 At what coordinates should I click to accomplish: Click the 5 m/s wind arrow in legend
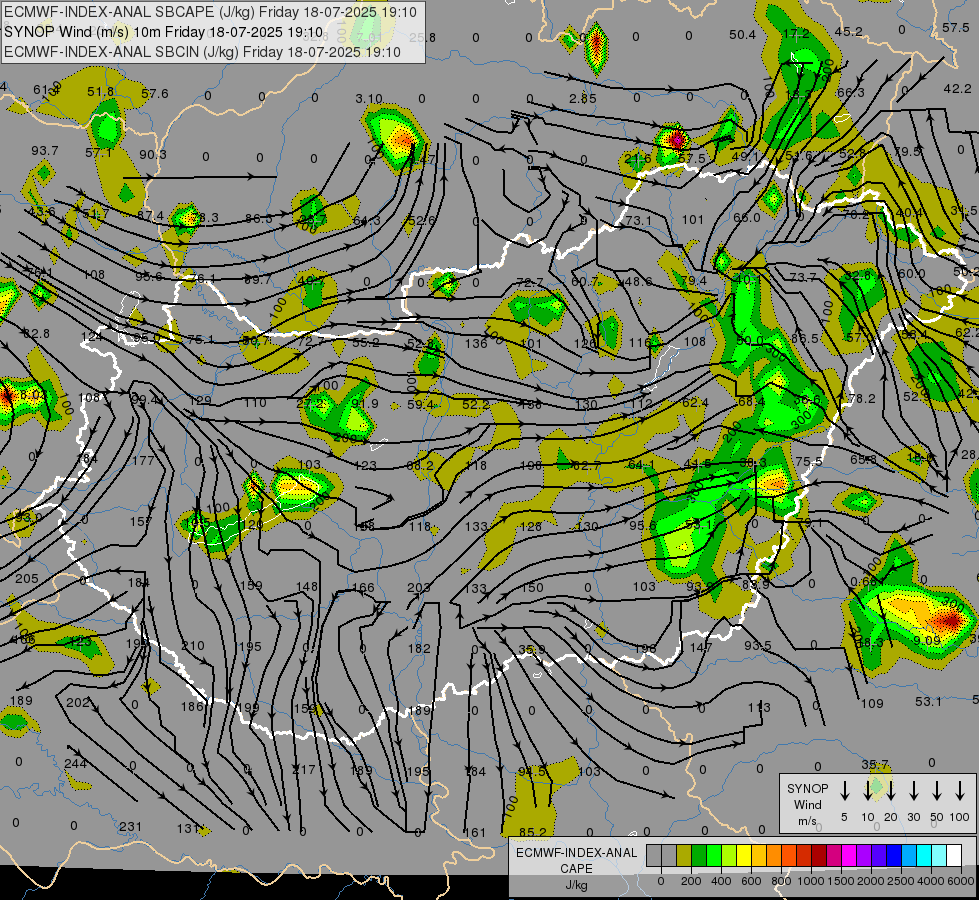(844, 791)
